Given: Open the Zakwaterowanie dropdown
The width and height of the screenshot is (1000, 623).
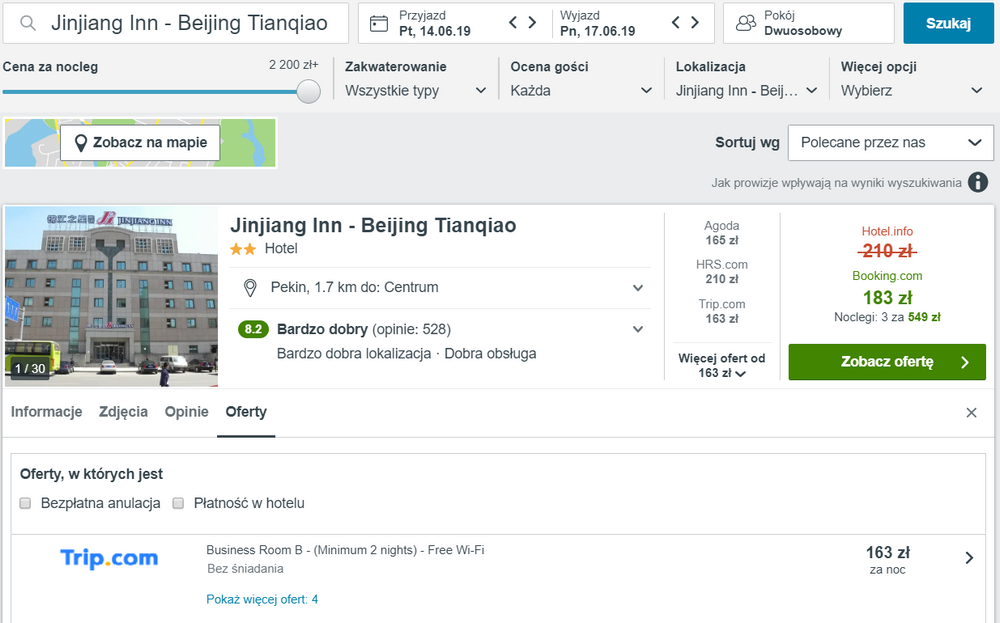Looking at the screenshot, I should (x=416, y=91).
